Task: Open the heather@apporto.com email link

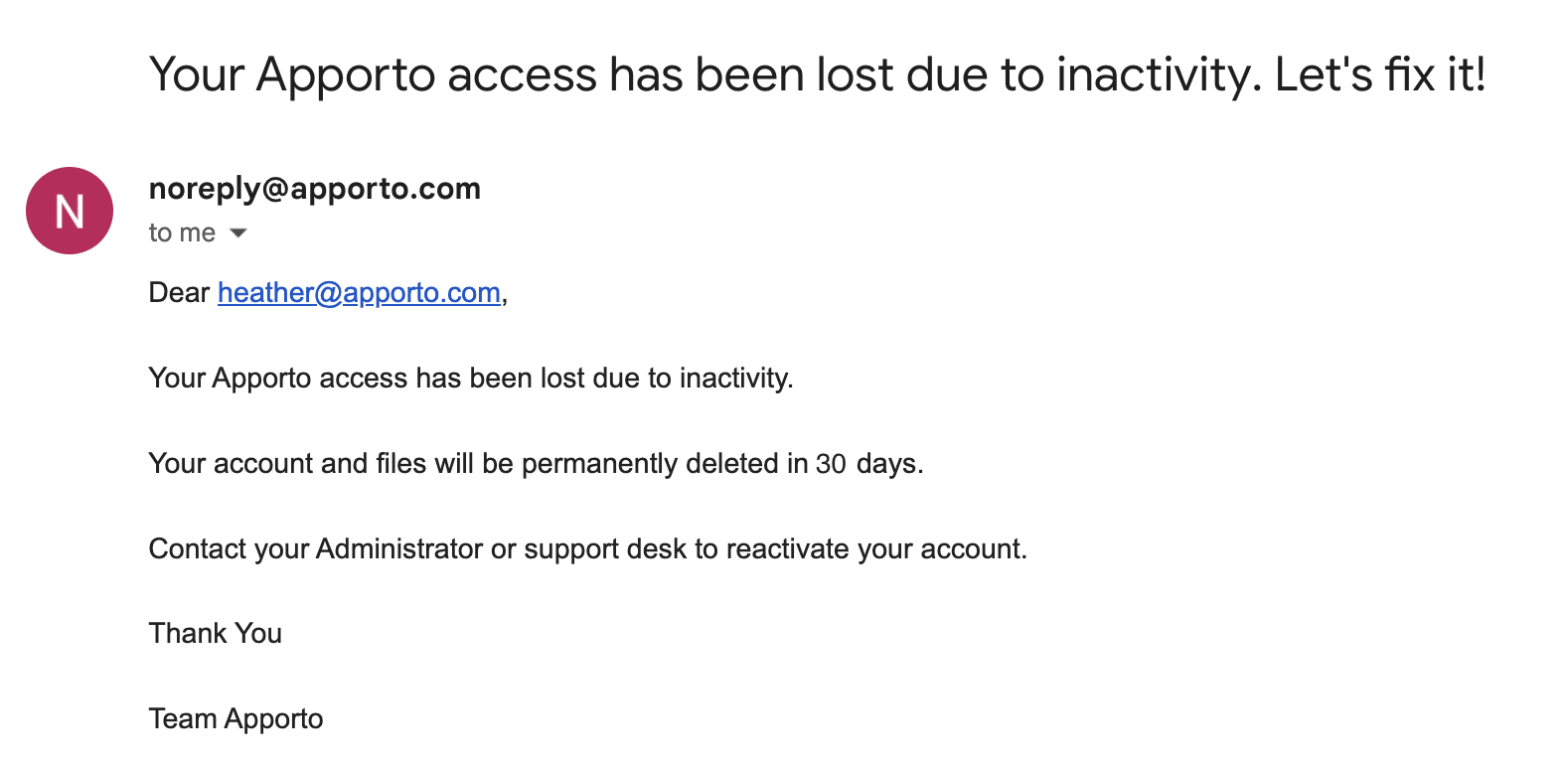Action: 359,293
